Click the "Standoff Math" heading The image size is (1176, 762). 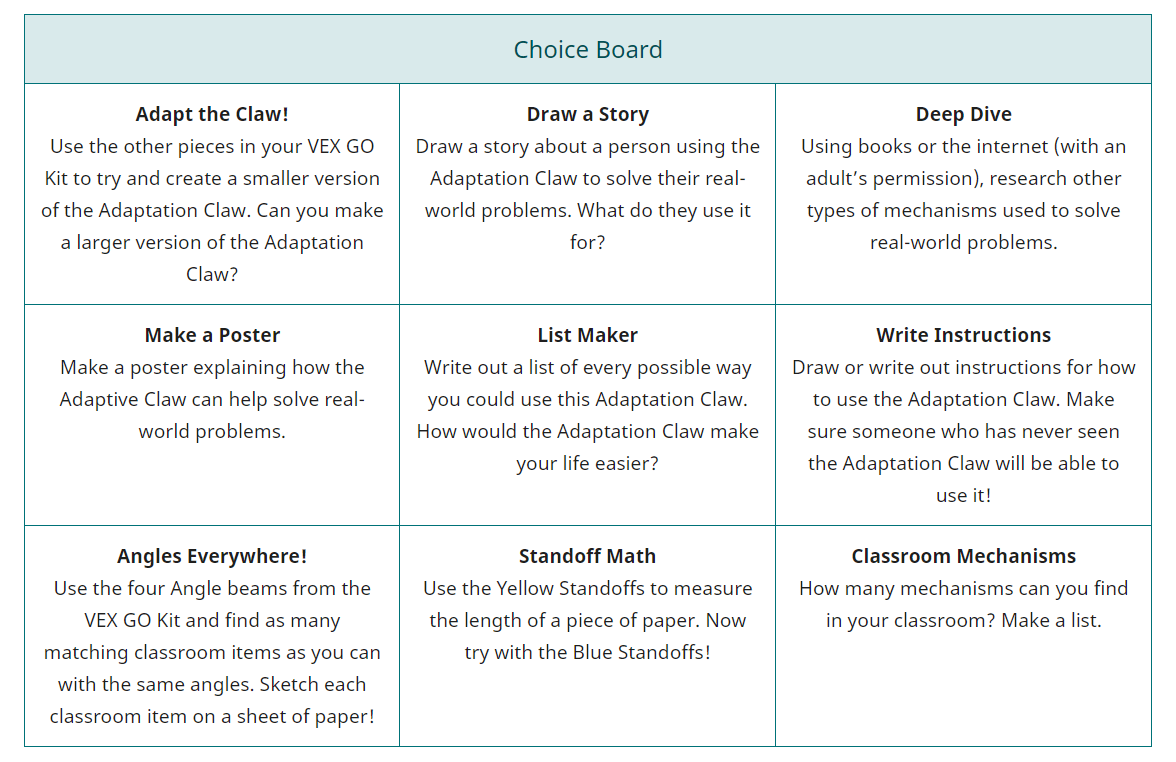[x=588, y=556]
